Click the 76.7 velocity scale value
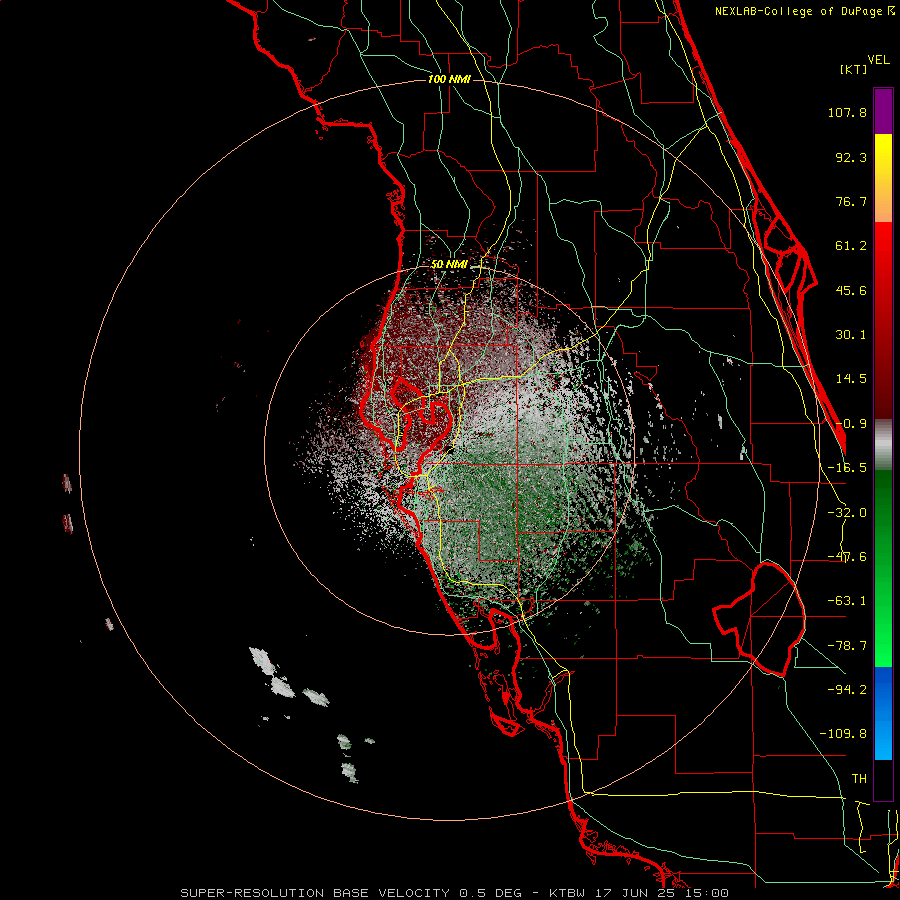Viewport: 900px width, 900px height. [851, 201]
